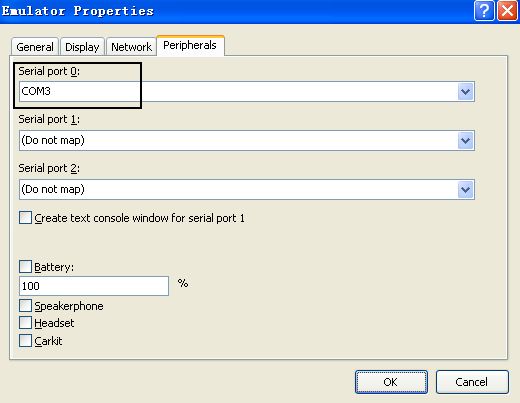Click the Peripherals tab
Viewport: 520px width, 403px height.
[x=190, y=45]
